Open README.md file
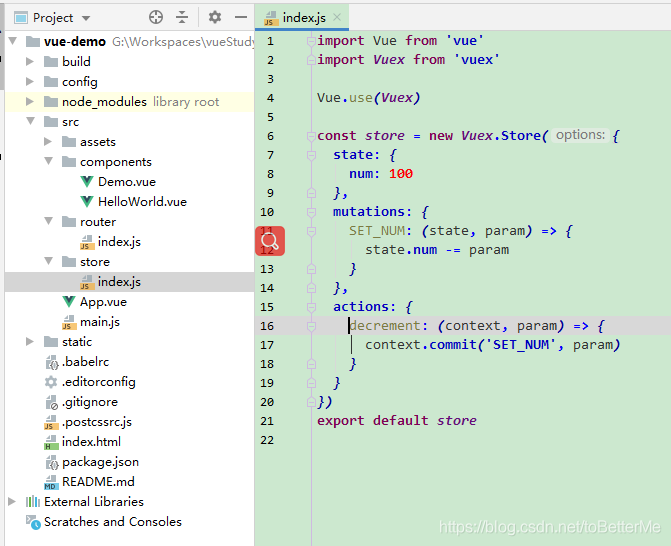The height and width of the screenshot is (546, 671). [98, 482]
